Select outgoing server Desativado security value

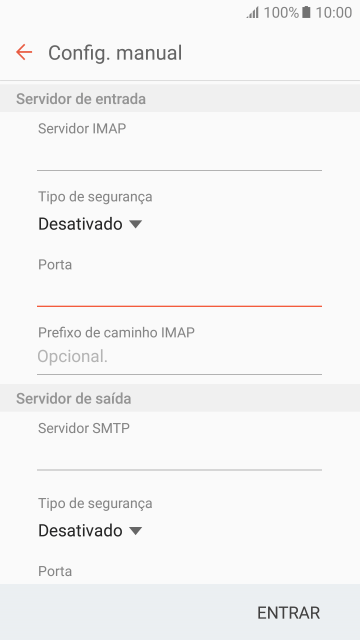click(80, 531)
